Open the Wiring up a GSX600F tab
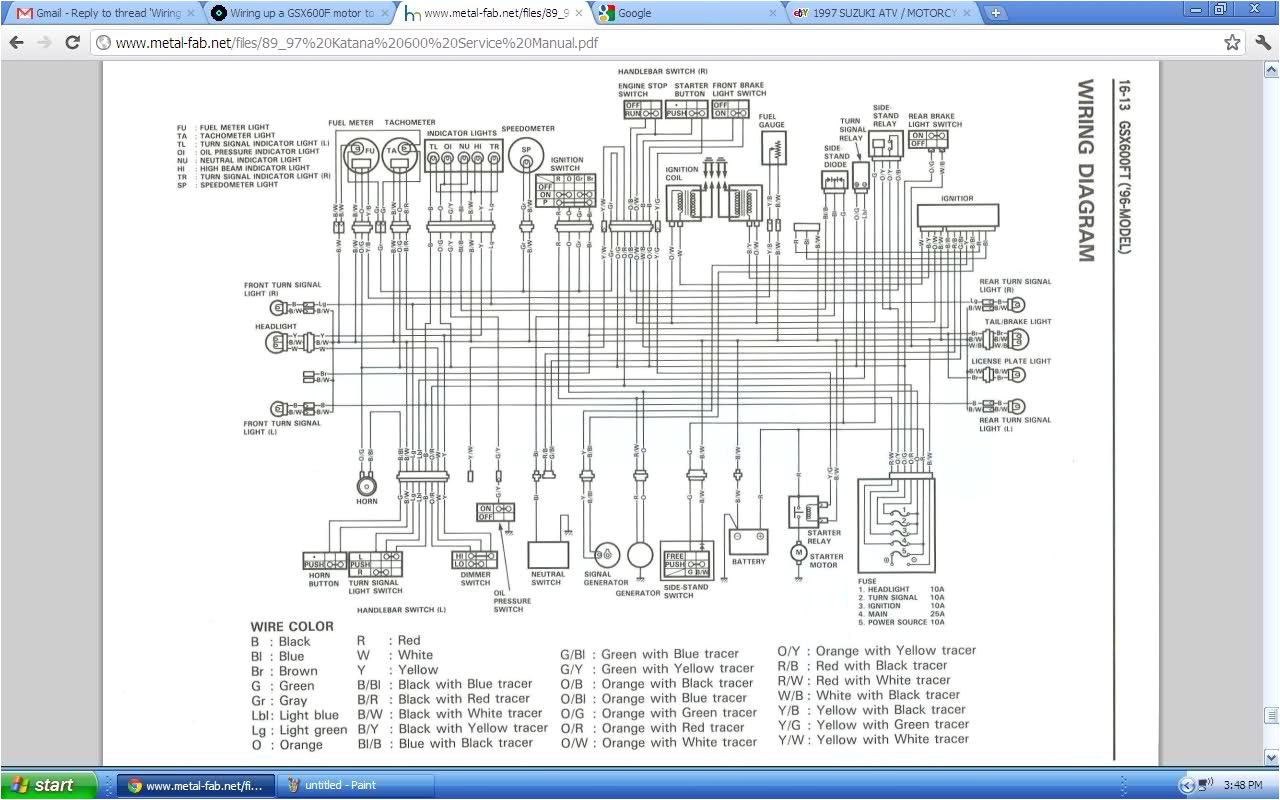This screenshot has height=800, width=1280. (x=294, y=13)
